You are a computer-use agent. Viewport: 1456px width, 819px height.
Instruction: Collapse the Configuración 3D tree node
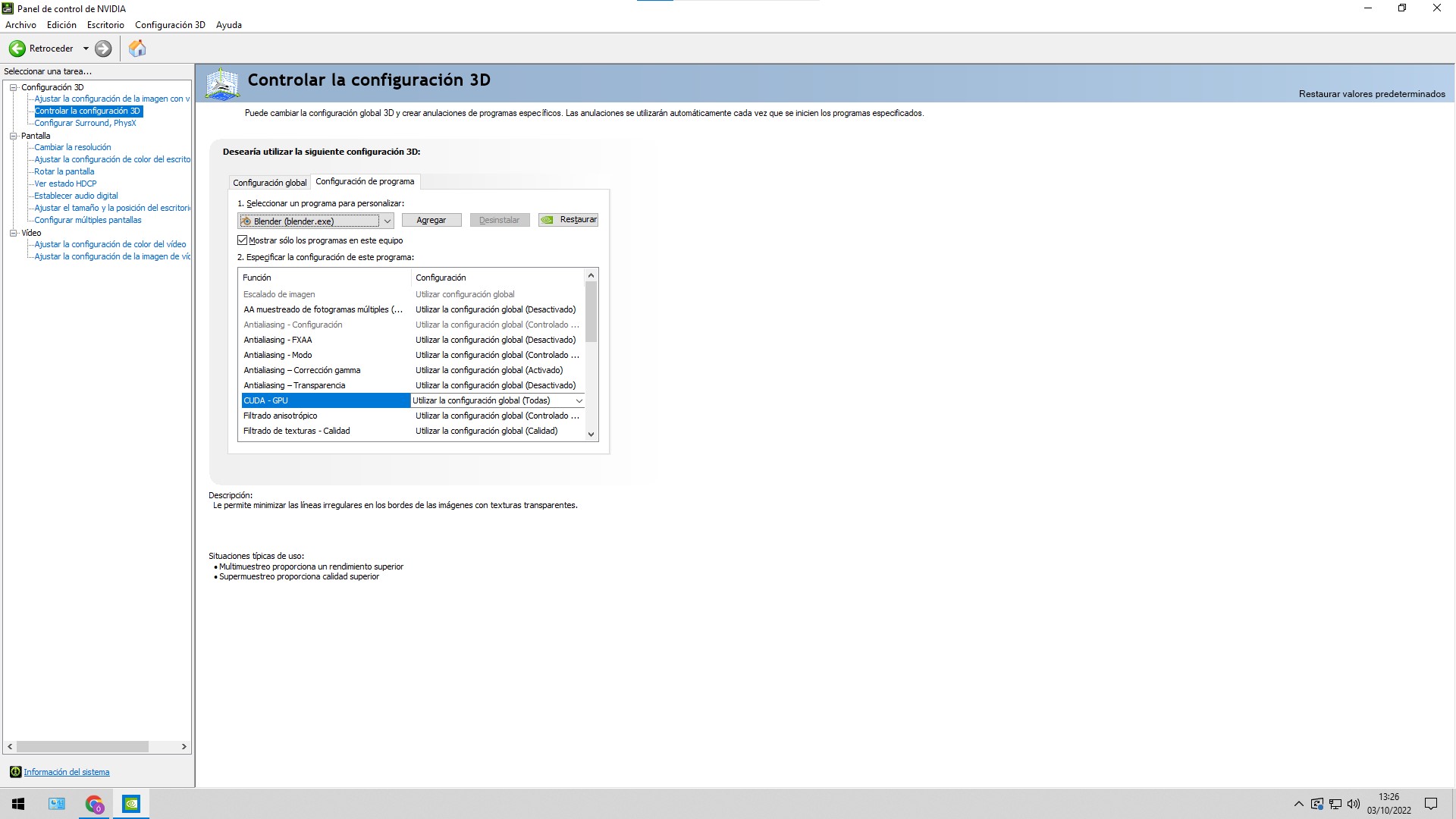13,87
